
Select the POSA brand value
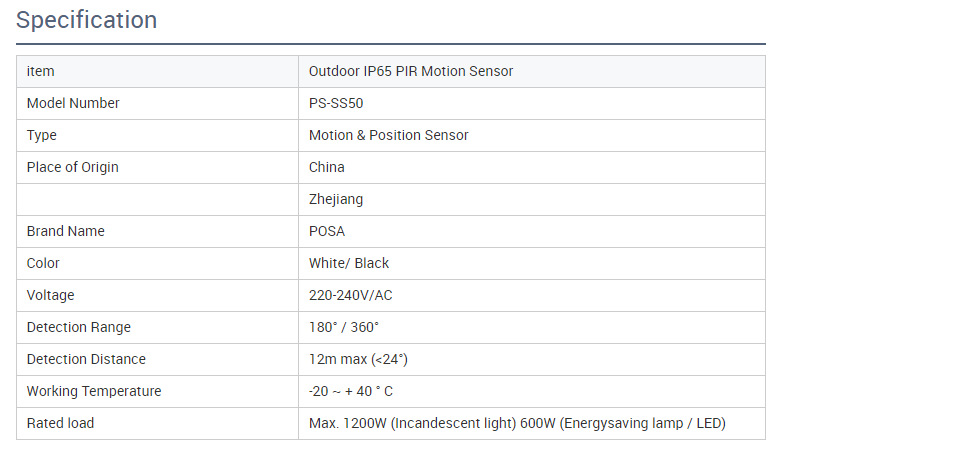pos(327,231)
